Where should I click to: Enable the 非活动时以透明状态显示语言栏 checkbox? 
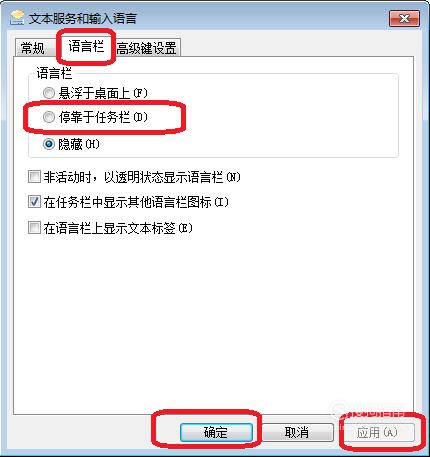34,177
